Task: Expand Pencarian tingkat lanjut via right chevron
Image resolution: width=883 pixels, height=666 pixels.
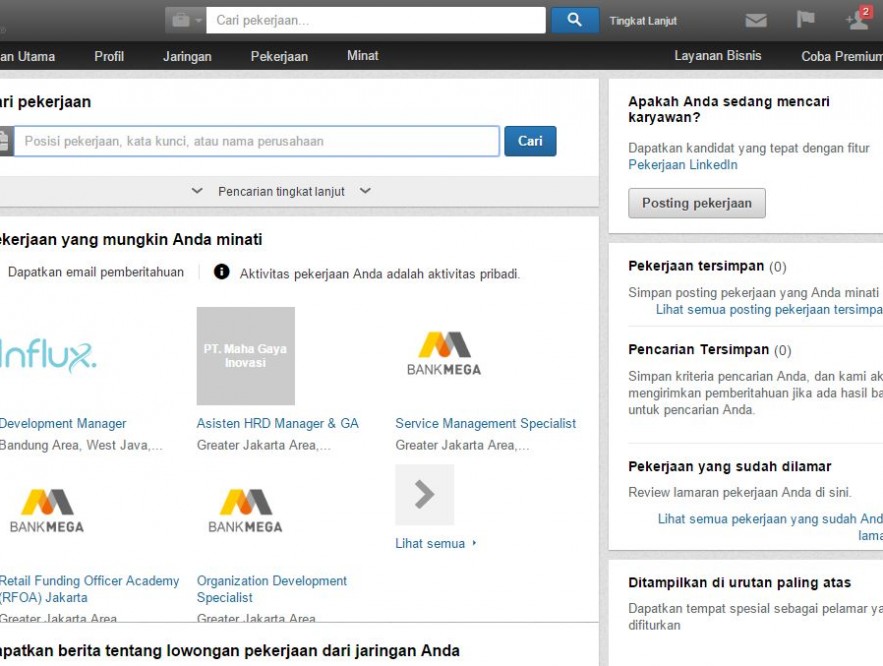Action: pyautogui.click(x=365, y=191)
